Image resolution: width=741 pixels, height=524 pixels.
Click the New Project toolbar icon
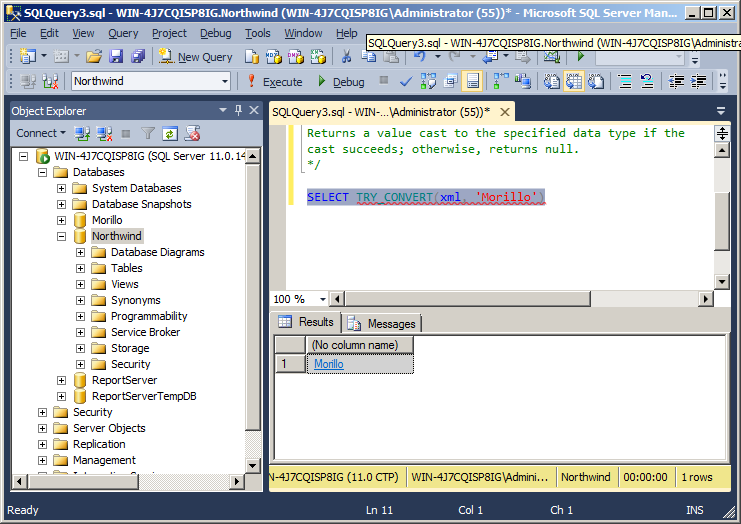(x=28, y=57)
